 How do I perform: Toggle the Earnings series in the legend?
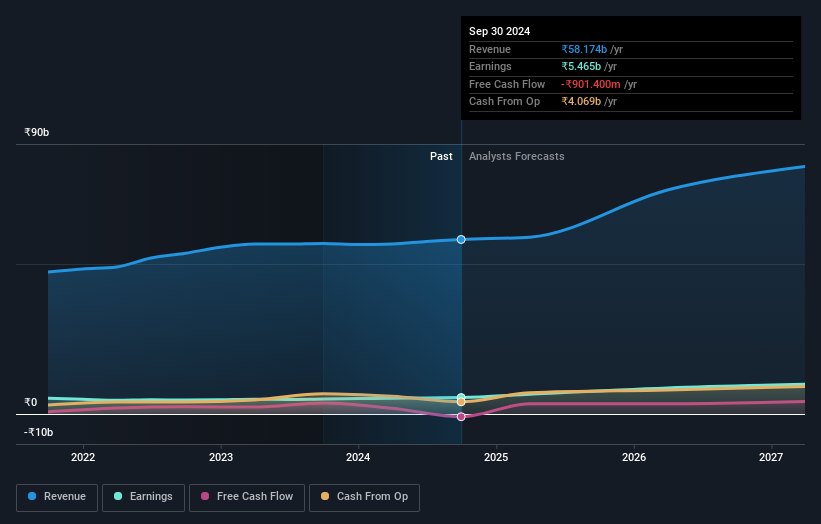click(x=143, y=497)
